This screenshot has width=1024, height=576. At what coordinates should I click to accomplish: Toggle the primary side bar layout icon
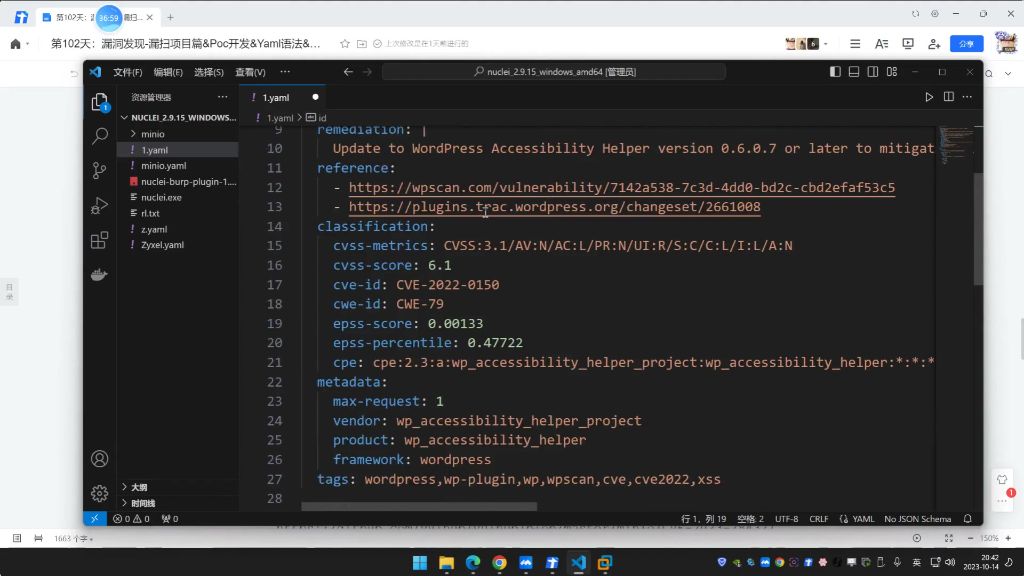click(x=835, y=72)
